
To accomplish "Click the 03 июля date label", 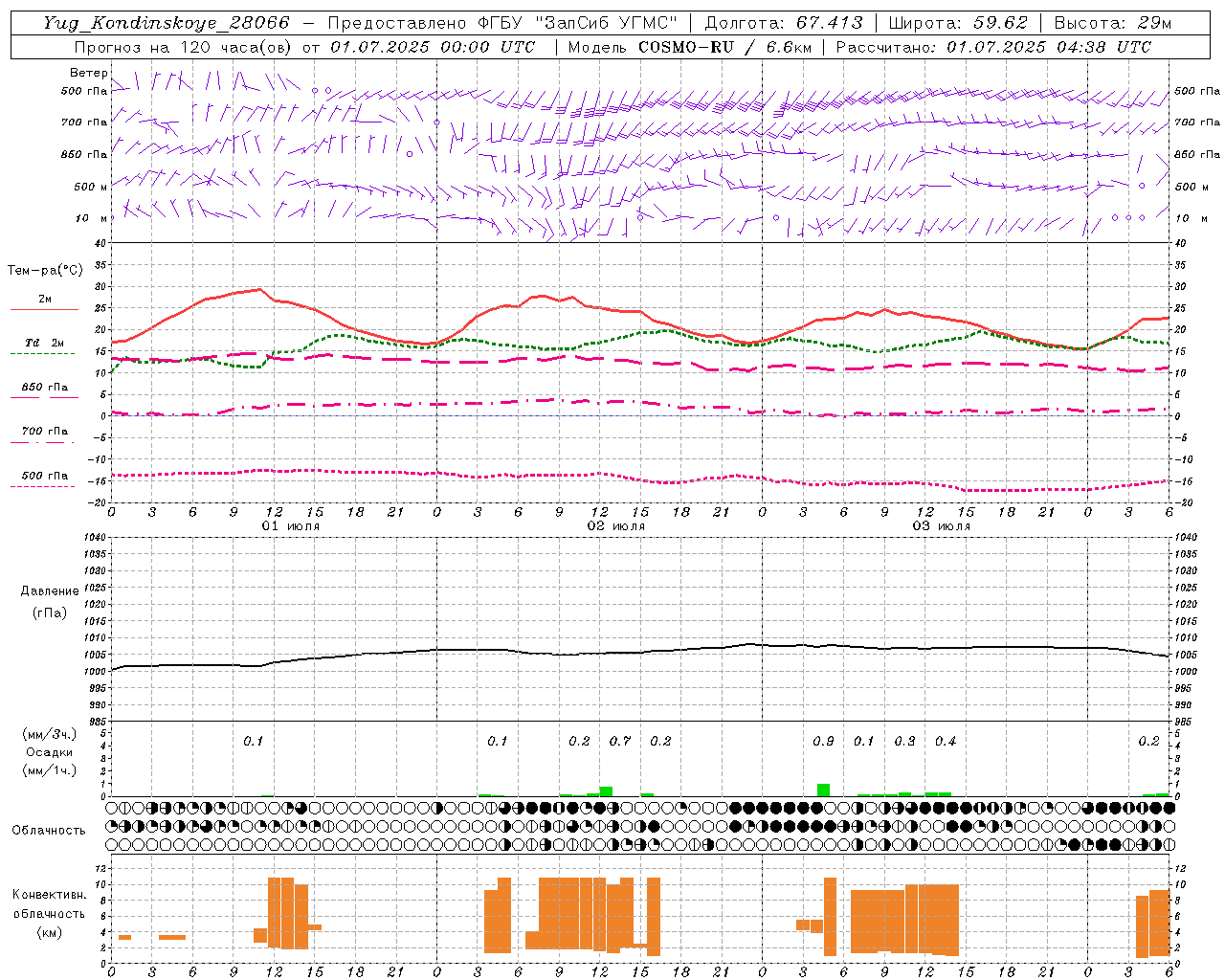I will pos(941,526).
